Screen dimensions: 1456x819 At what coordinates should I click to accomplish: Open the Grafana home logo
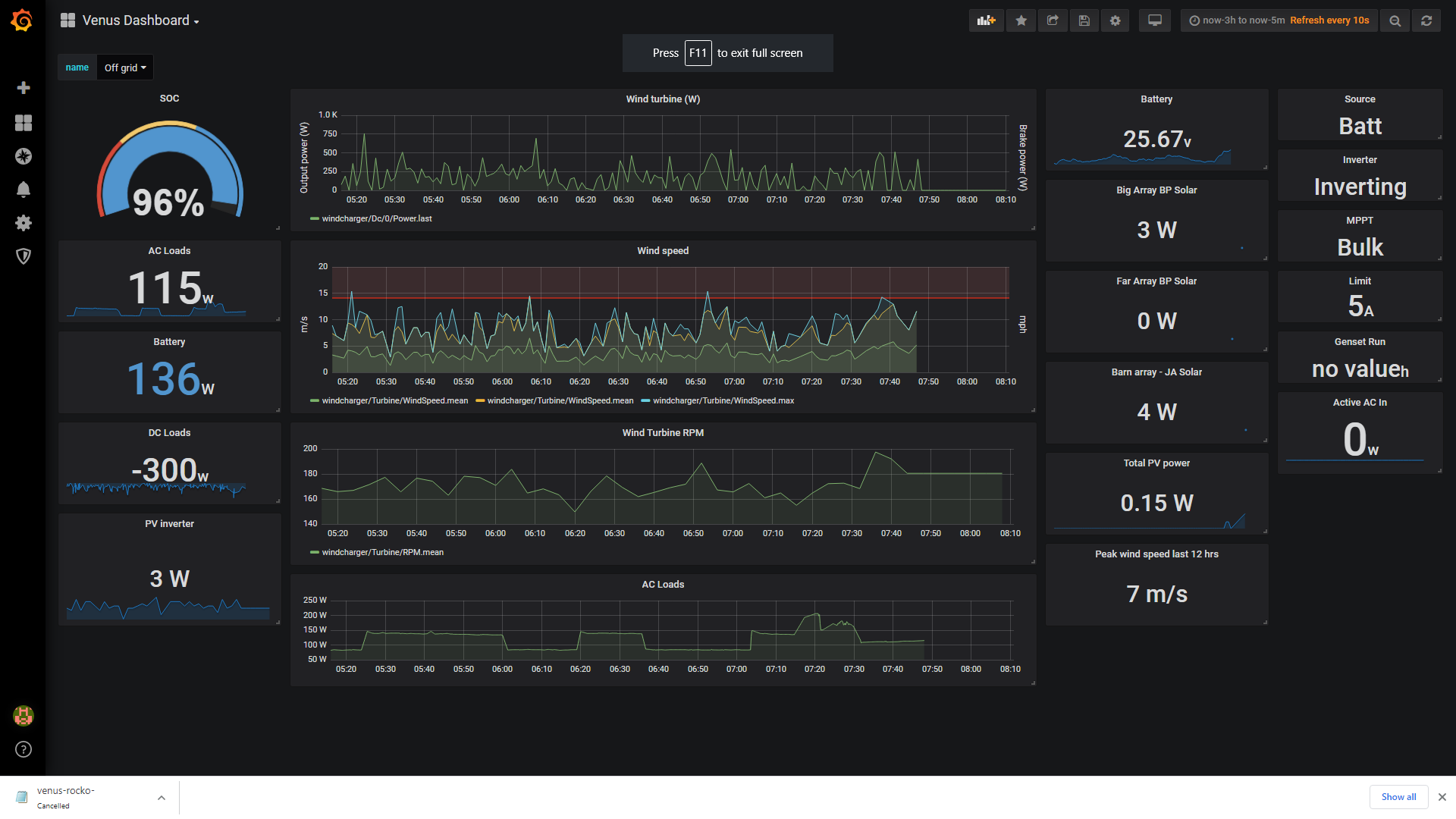click(x=22, y=20)
